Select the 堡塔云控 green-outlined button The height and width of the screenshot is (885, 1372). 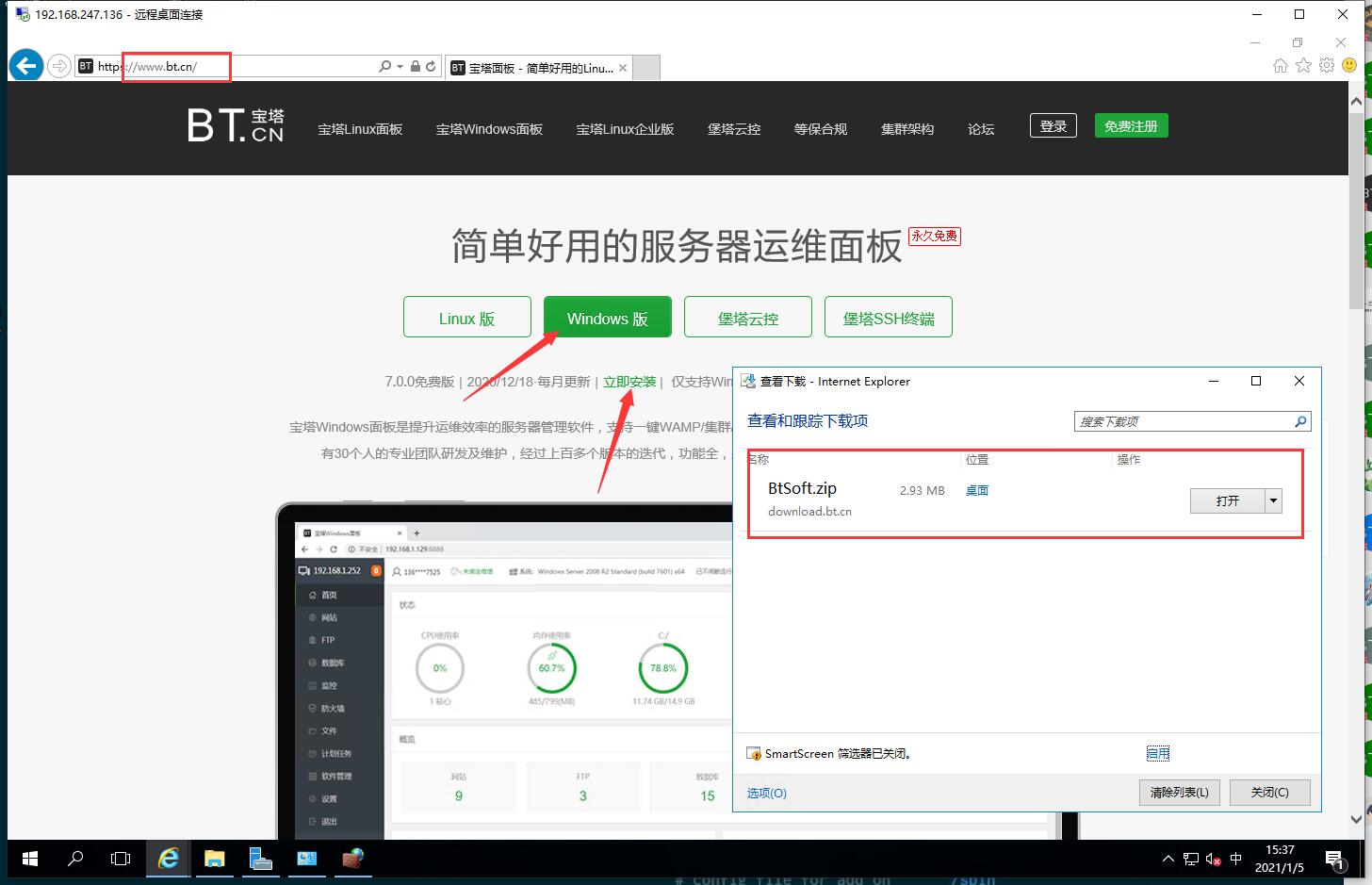pyautogui.click(x=748, y=317)
